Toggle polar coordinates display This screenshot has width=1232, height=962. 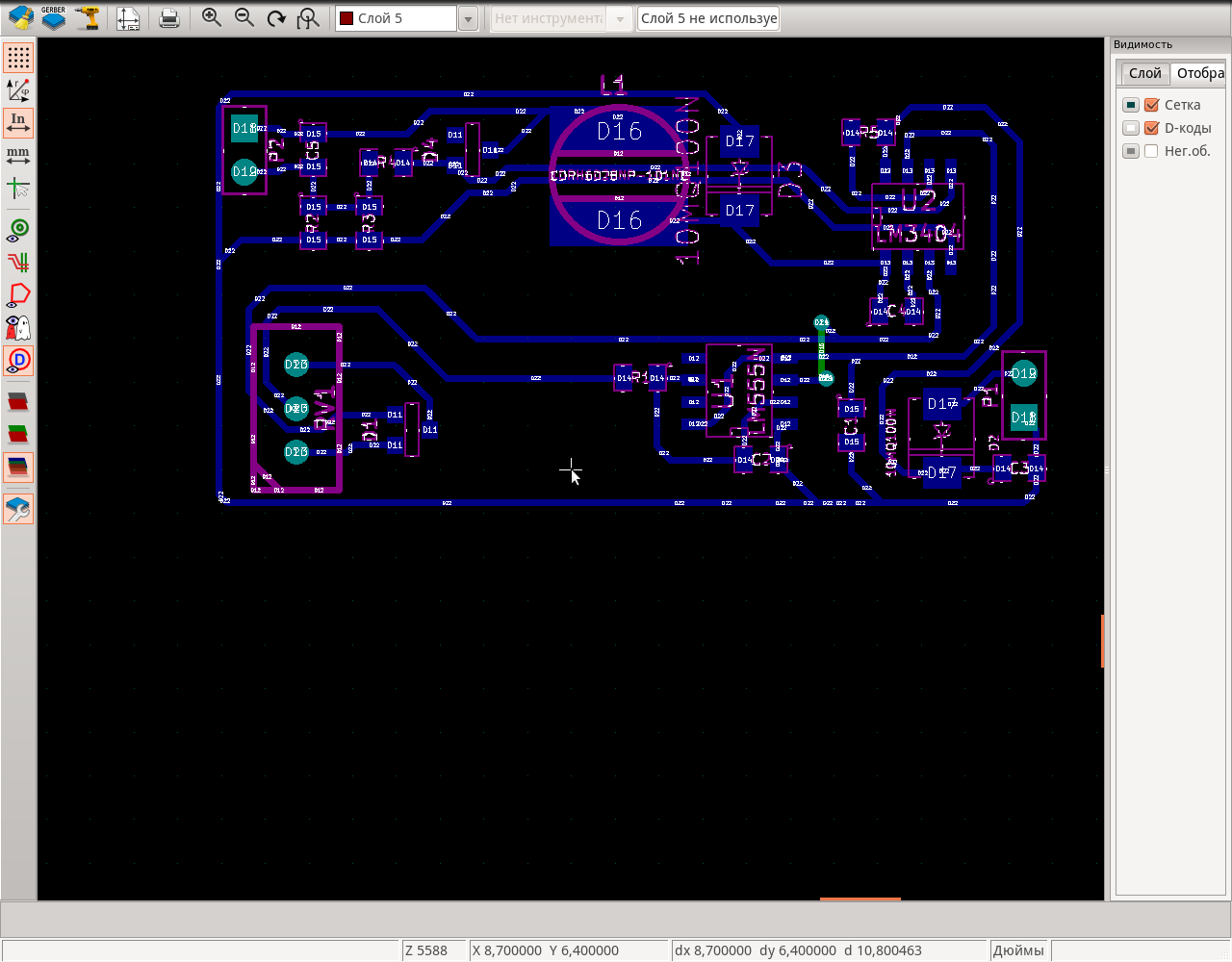click(x=18, y=90)
